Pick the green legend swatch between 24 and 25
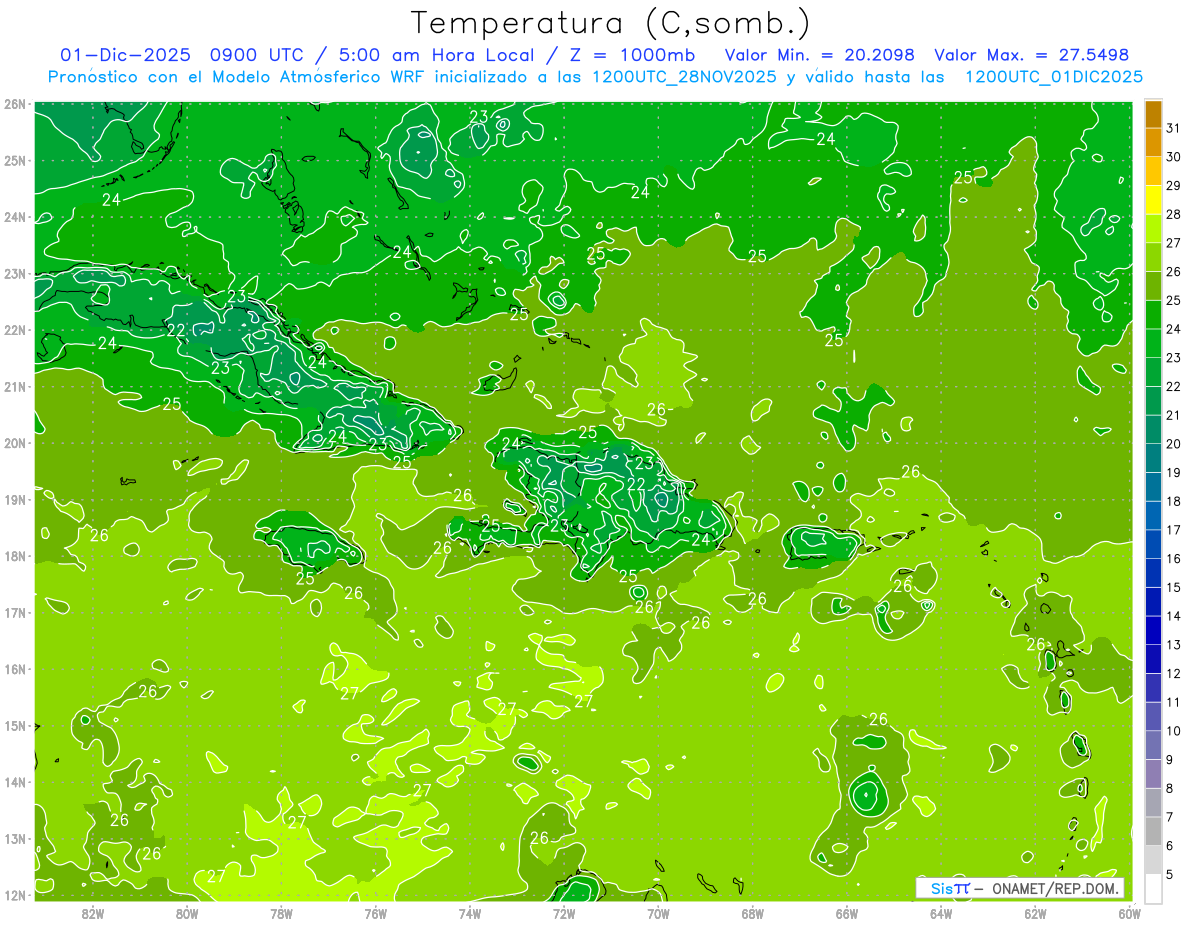Screen dimensions: 1200x927 pyautogui.click(x=1153, y=315)
